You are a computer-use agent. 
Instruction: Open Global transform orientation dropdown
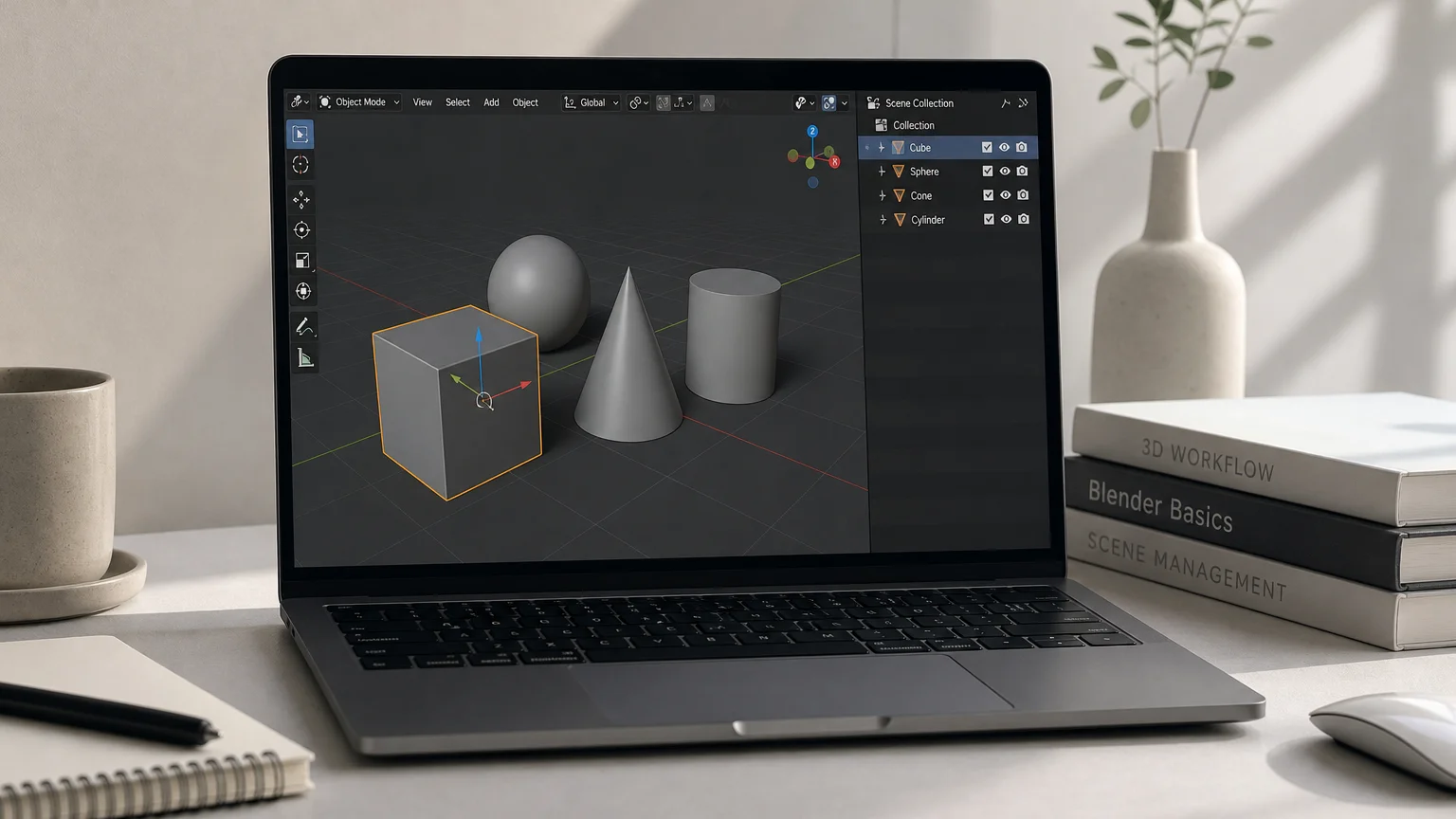coord(591,102)
